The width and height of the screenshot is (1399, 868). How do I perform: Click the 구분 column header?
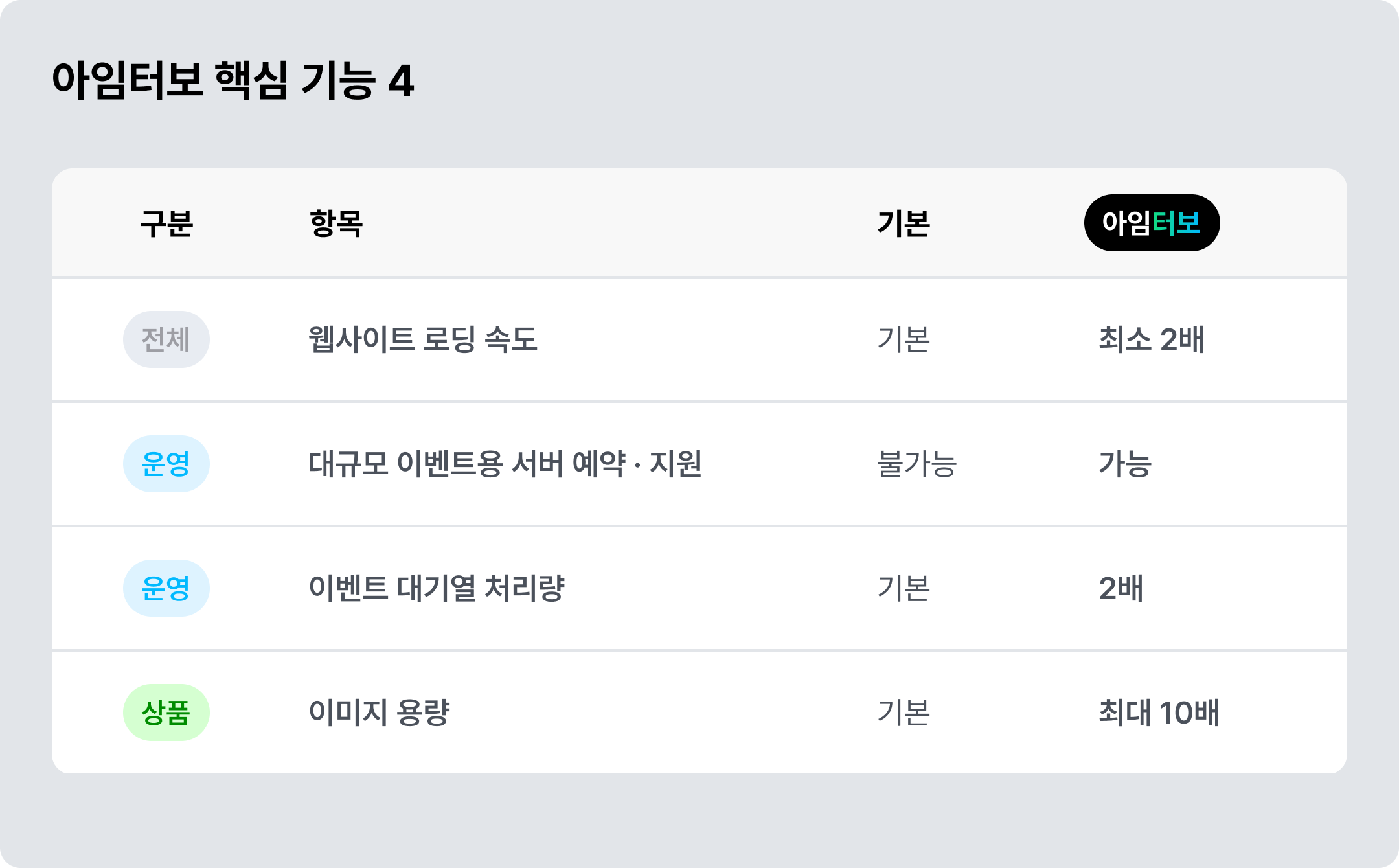[166, 223]
